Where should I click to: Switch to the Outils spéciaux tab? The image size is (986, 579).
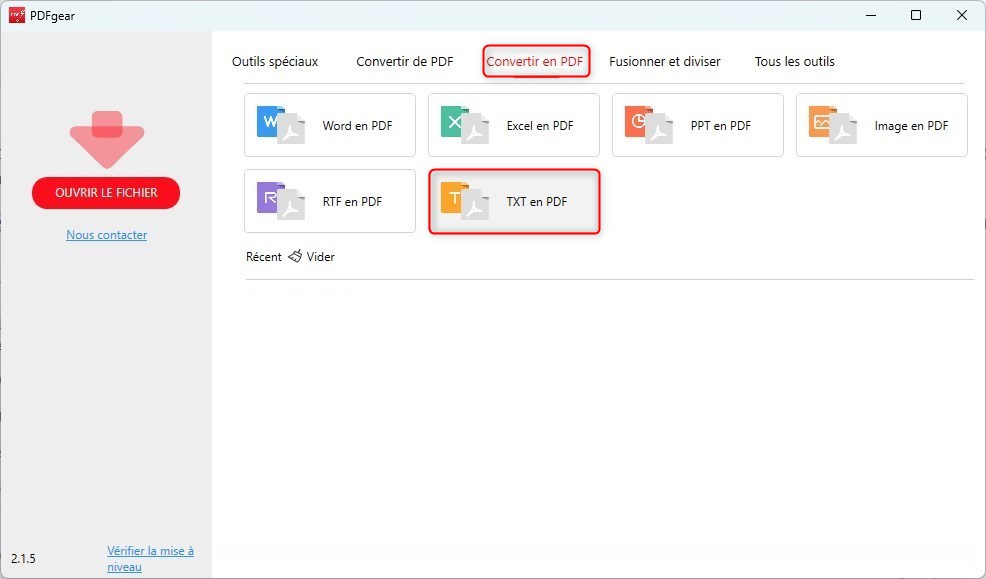tap(274, 61)
